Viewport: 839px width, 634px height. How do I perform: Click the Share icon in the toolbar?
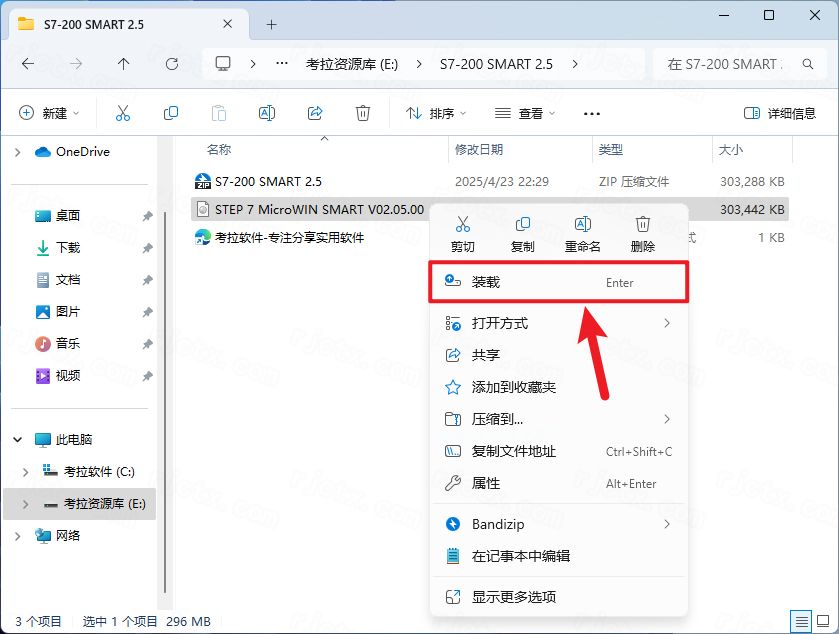coord(315,112)
